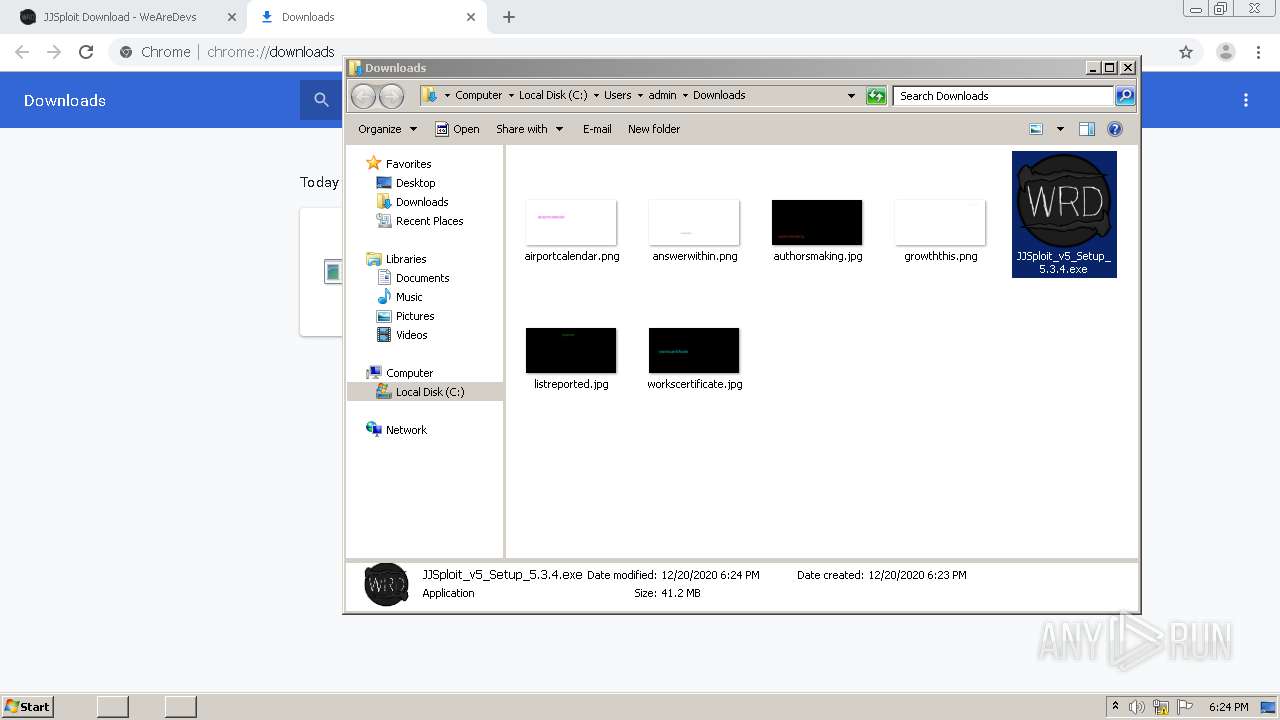Open the Chrome profile avatar icon
The image size is (1280, 720).
tap(1226, 52)
